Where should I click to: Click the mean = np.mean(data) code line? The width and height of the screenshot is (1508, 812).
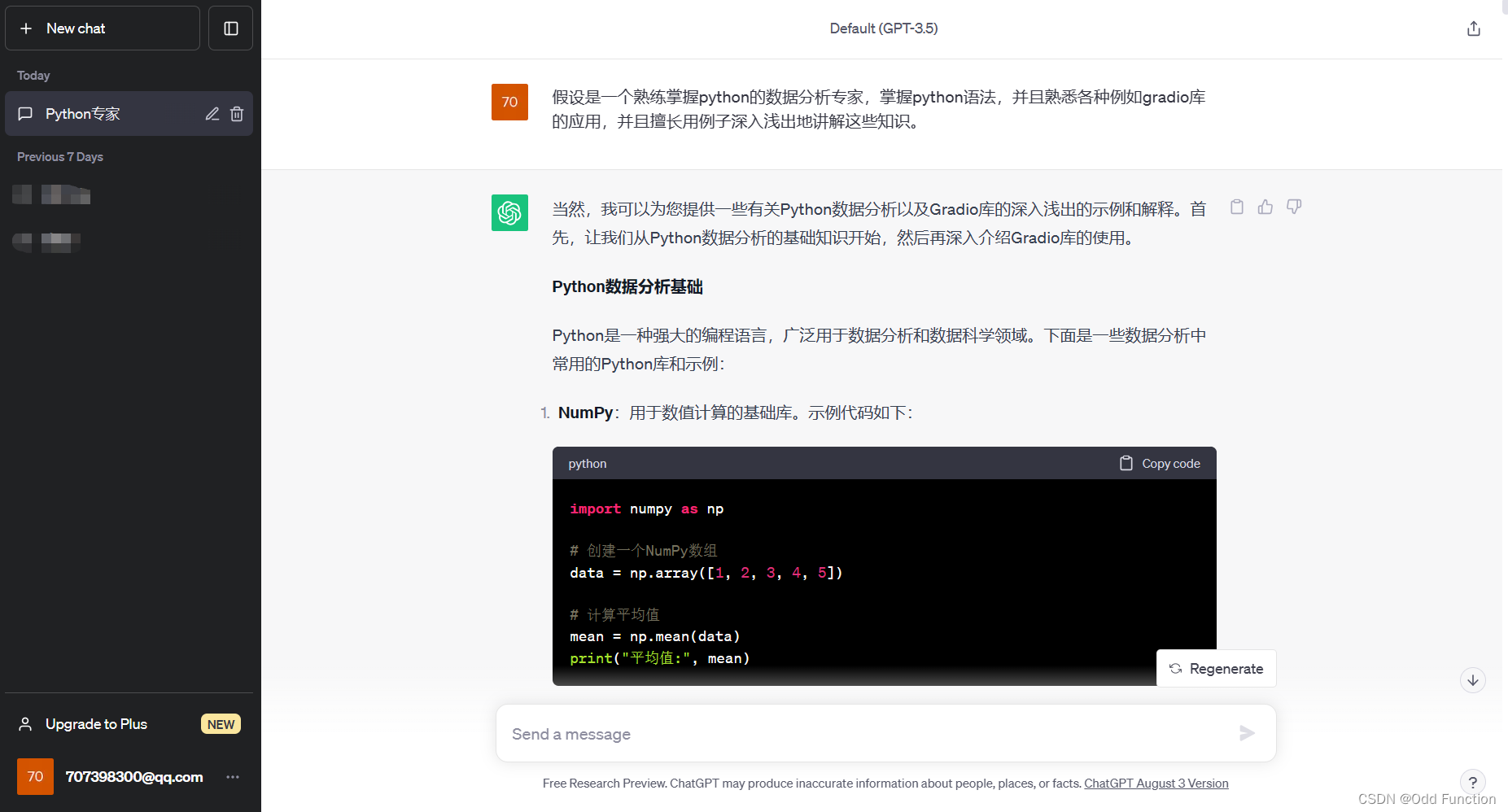655,636
